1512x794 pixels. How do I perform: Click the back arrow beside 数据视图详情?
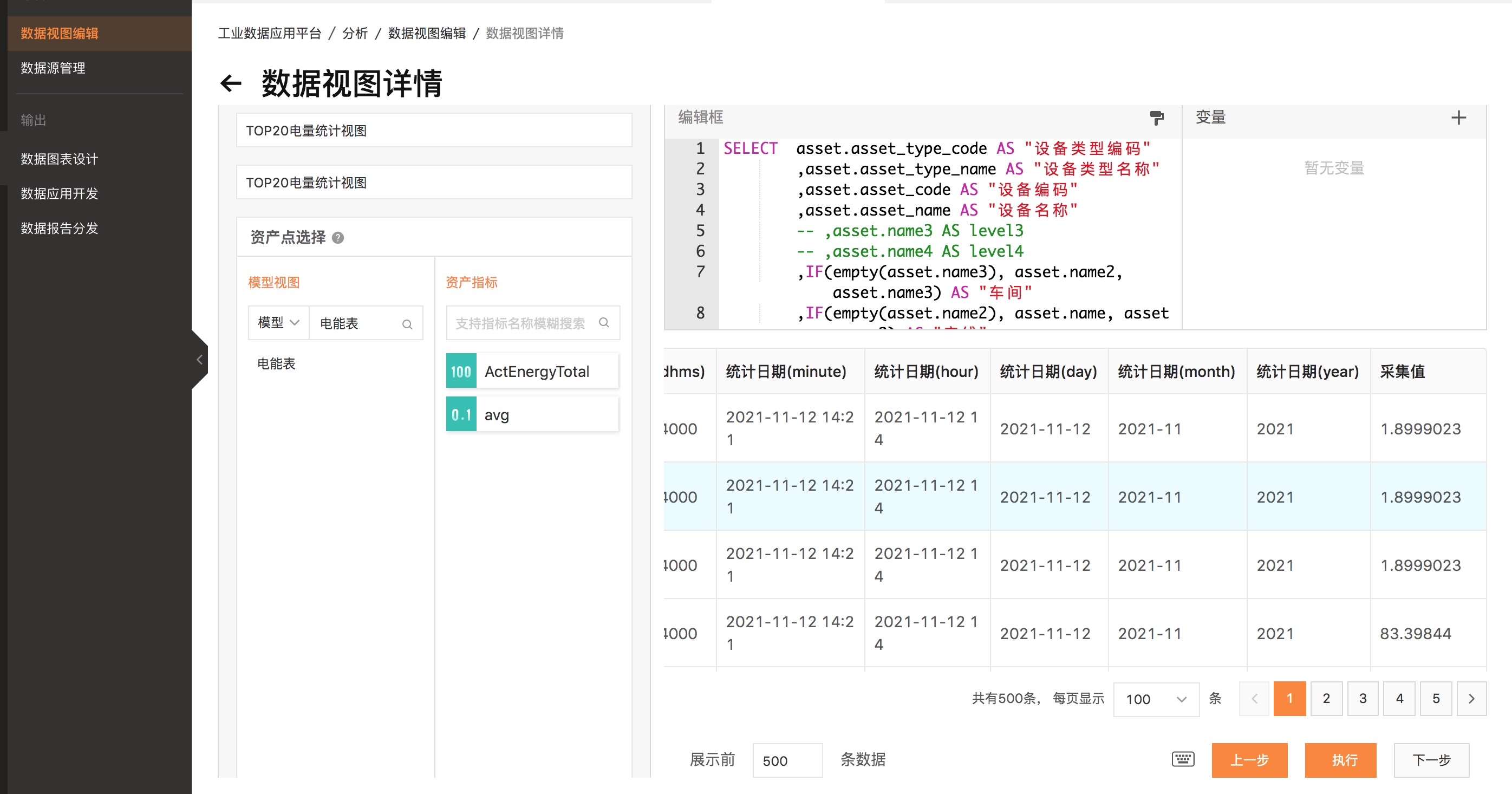[231, 83]
